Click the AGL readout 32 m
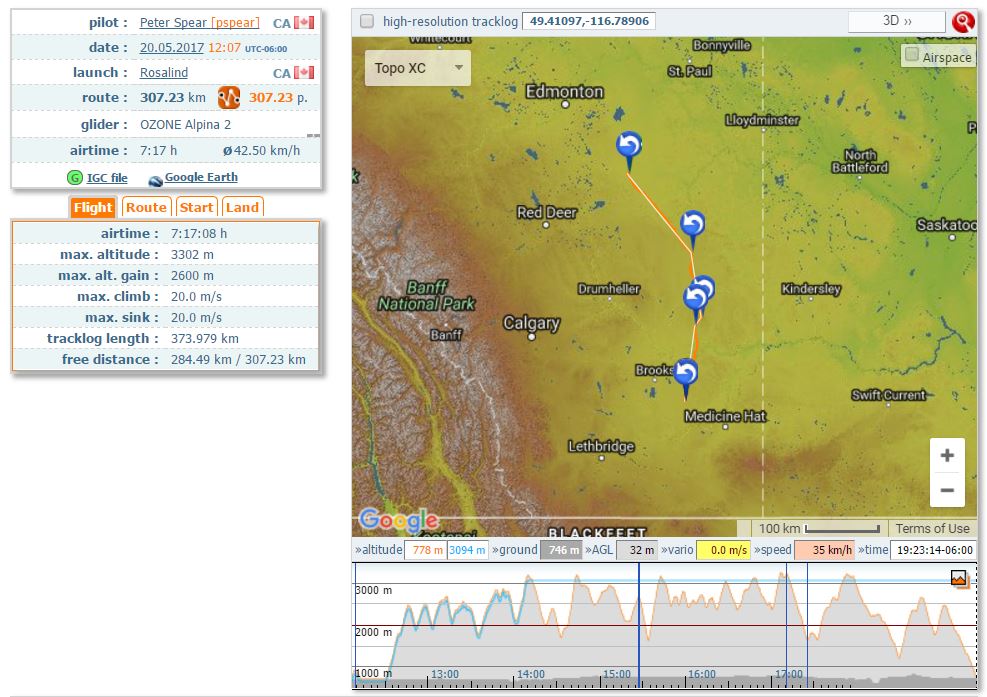987x697 pixels. [638, 550]
